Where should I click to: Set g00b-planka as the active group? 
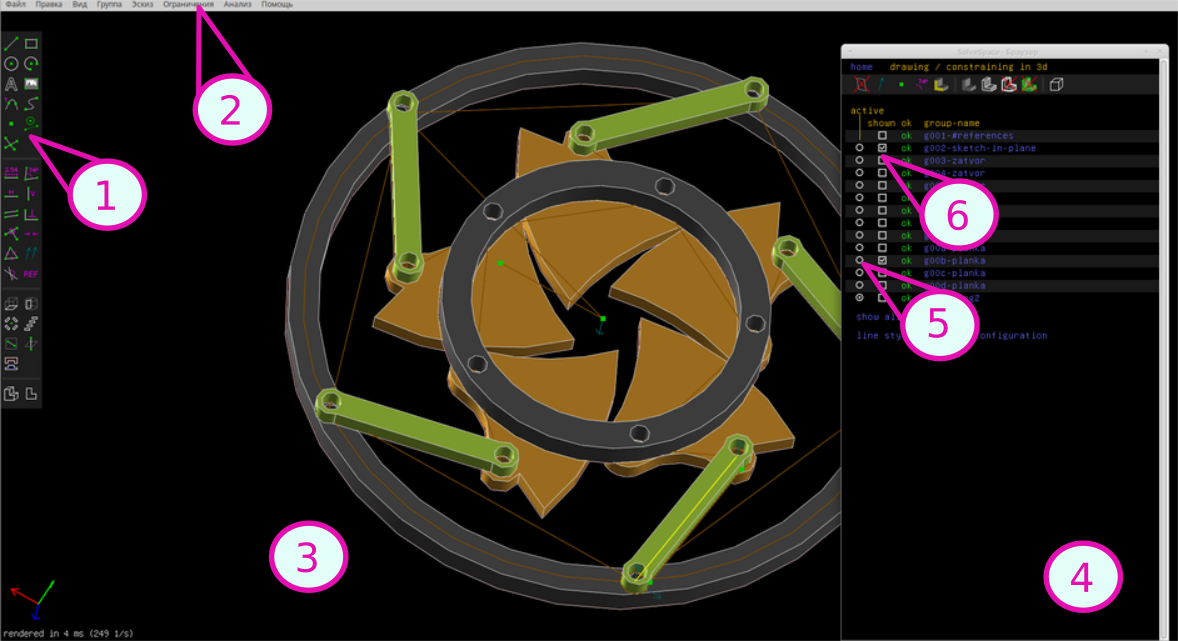pos(860,260)
